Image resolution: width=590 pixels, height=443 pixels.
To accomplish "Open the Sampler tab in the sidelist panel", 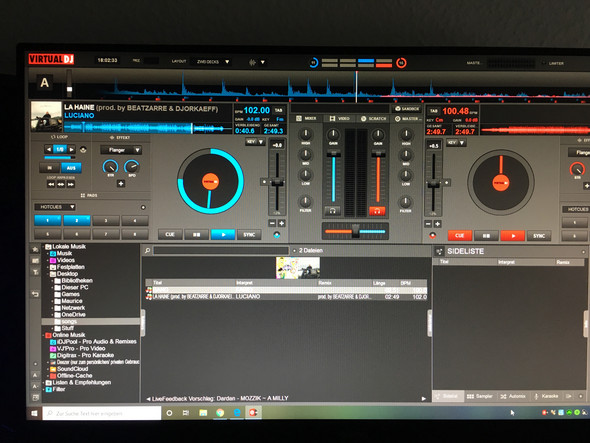I will 479,396.
